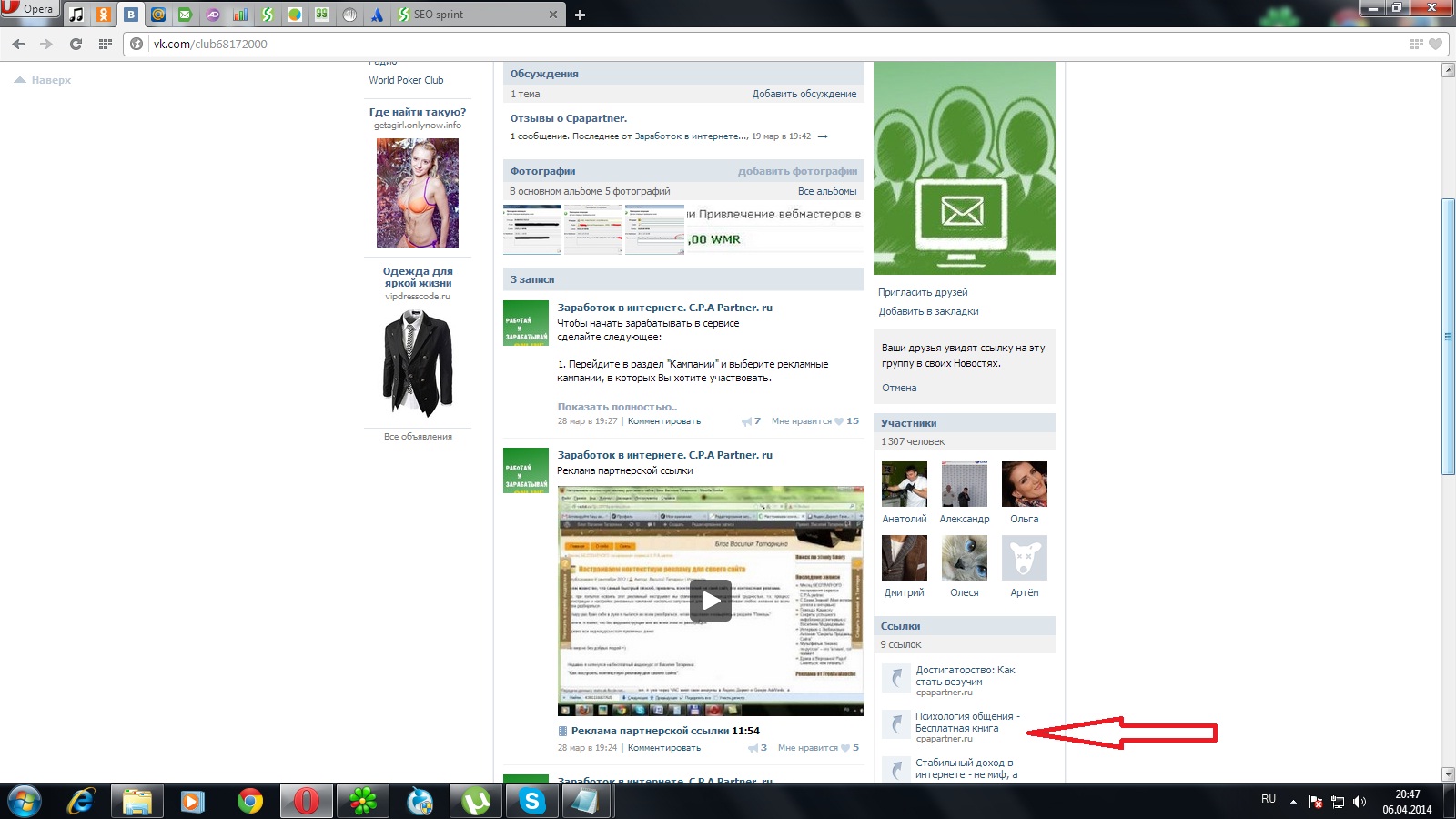
Task: Switch to the green envelope pinned tab
Action: point(186,15)
